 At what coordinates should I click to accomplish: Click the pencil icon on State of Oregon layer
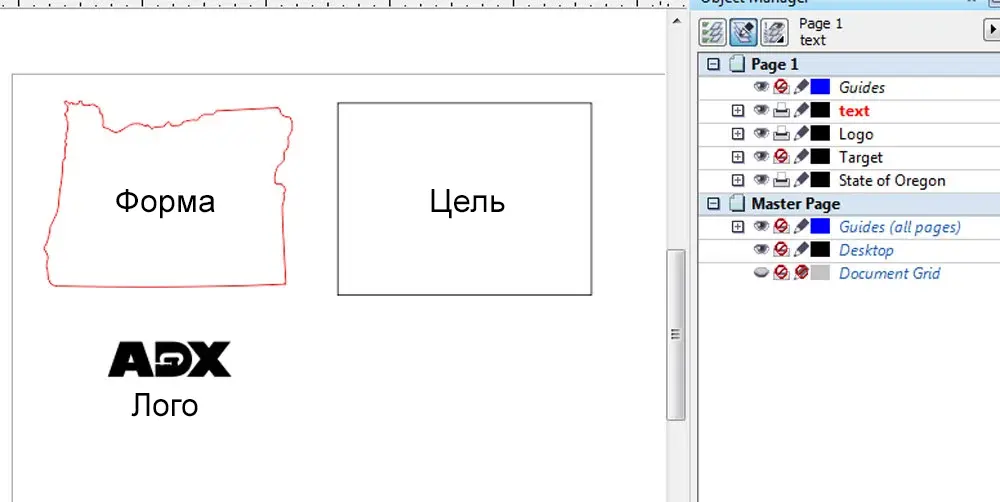[x=801, y=181]
